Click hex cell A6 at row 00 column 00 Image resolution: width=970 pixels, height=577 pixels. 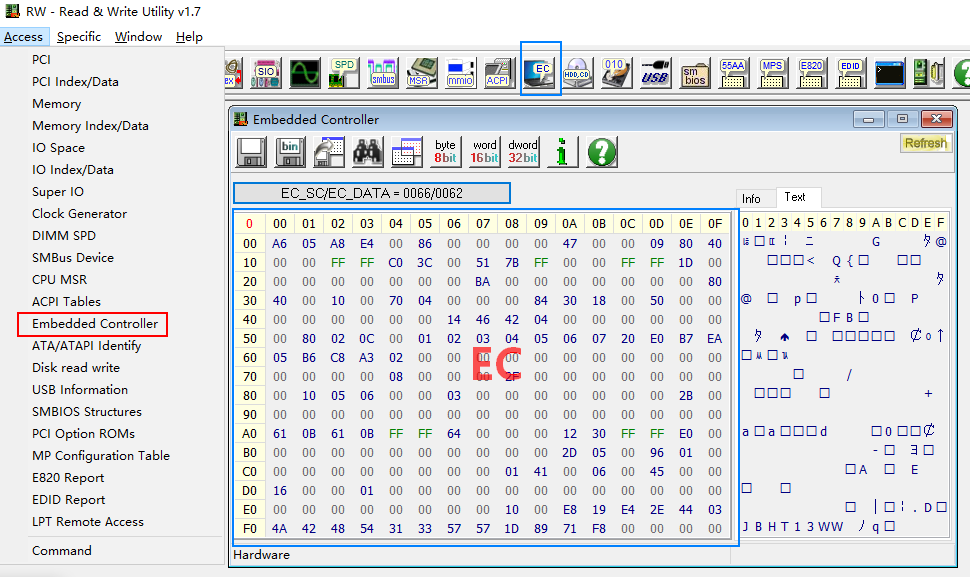(280, 244)
